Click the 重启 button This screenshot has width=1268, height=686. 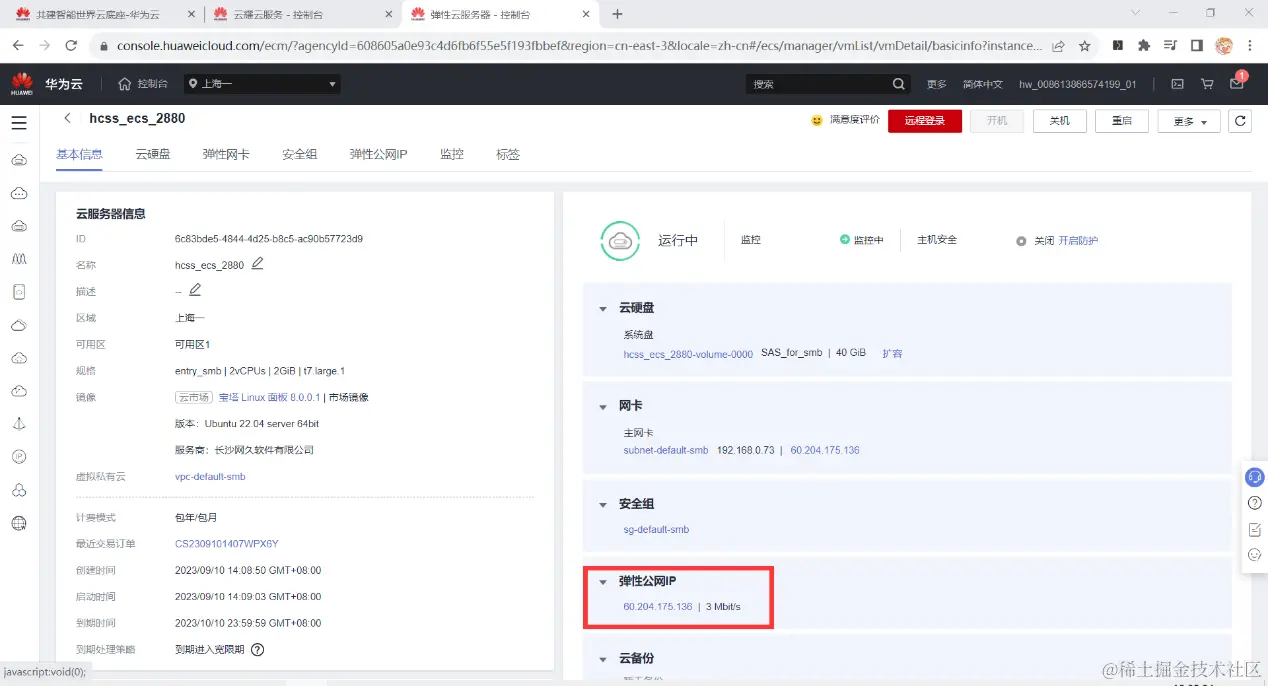[1121, 121]
